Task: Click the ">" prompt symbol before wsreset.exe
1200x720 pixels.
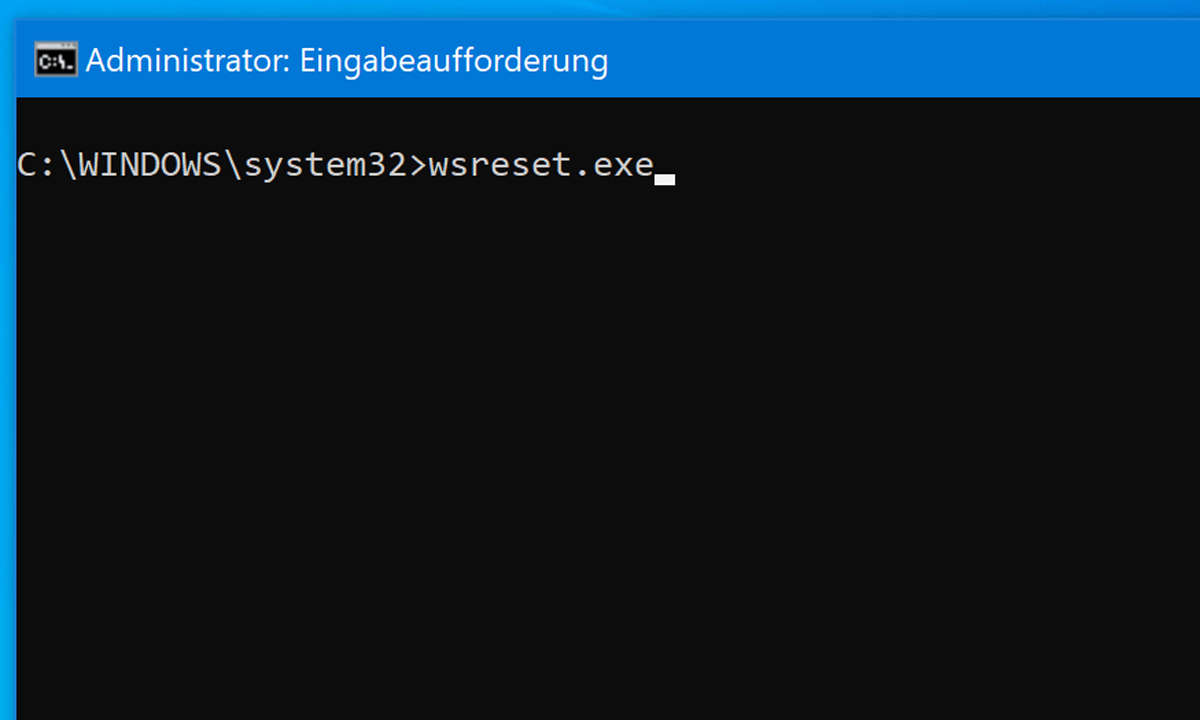Action: pos(417,166)
